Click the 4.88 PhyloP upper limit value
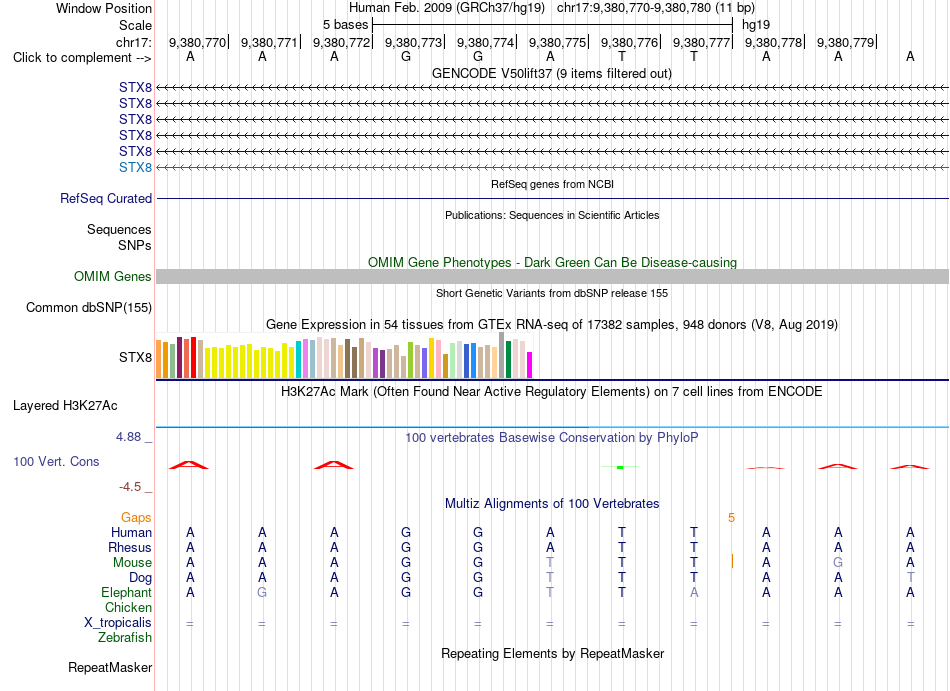 coord(128,437)
